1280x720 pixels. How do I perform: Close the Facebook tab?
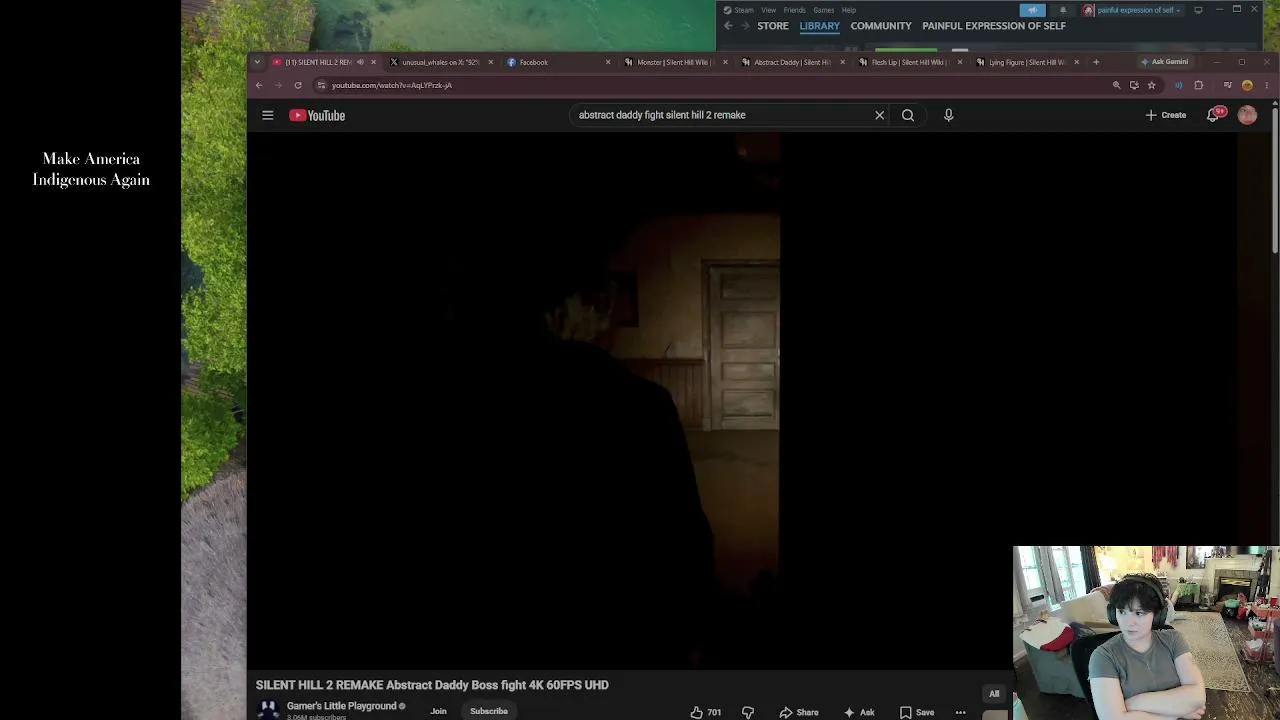pyautogui.click(x=607, y=62)
